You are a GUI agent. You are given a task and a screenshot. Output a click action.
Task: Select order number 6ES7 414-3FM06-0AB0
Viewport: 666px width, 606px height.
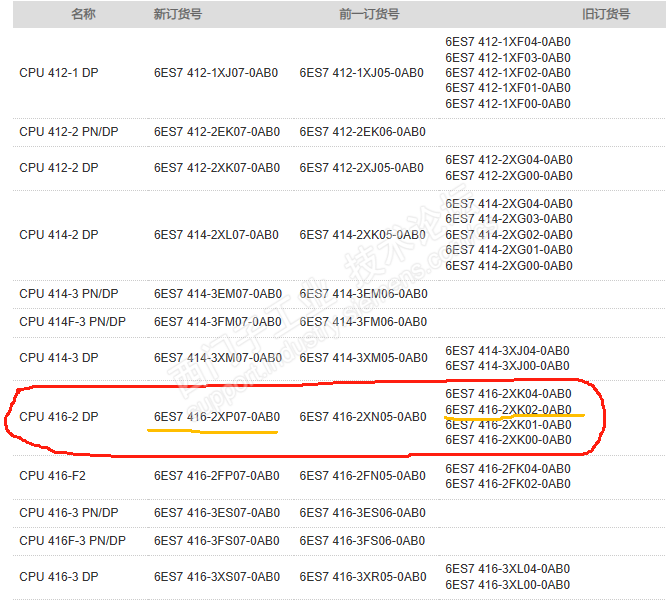[x=363, y=322]
